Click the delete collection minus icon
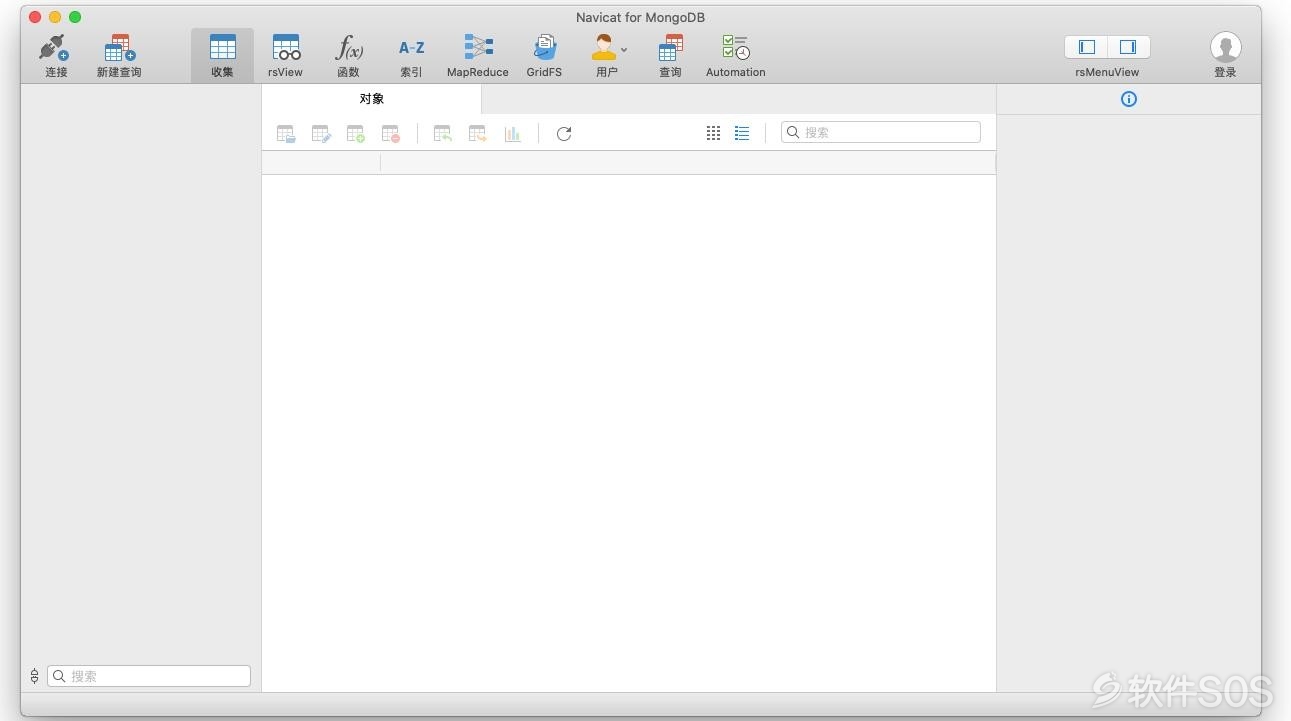Image resolution: width=1291 pixels, height=721 pixels. [x=390, y=133]
